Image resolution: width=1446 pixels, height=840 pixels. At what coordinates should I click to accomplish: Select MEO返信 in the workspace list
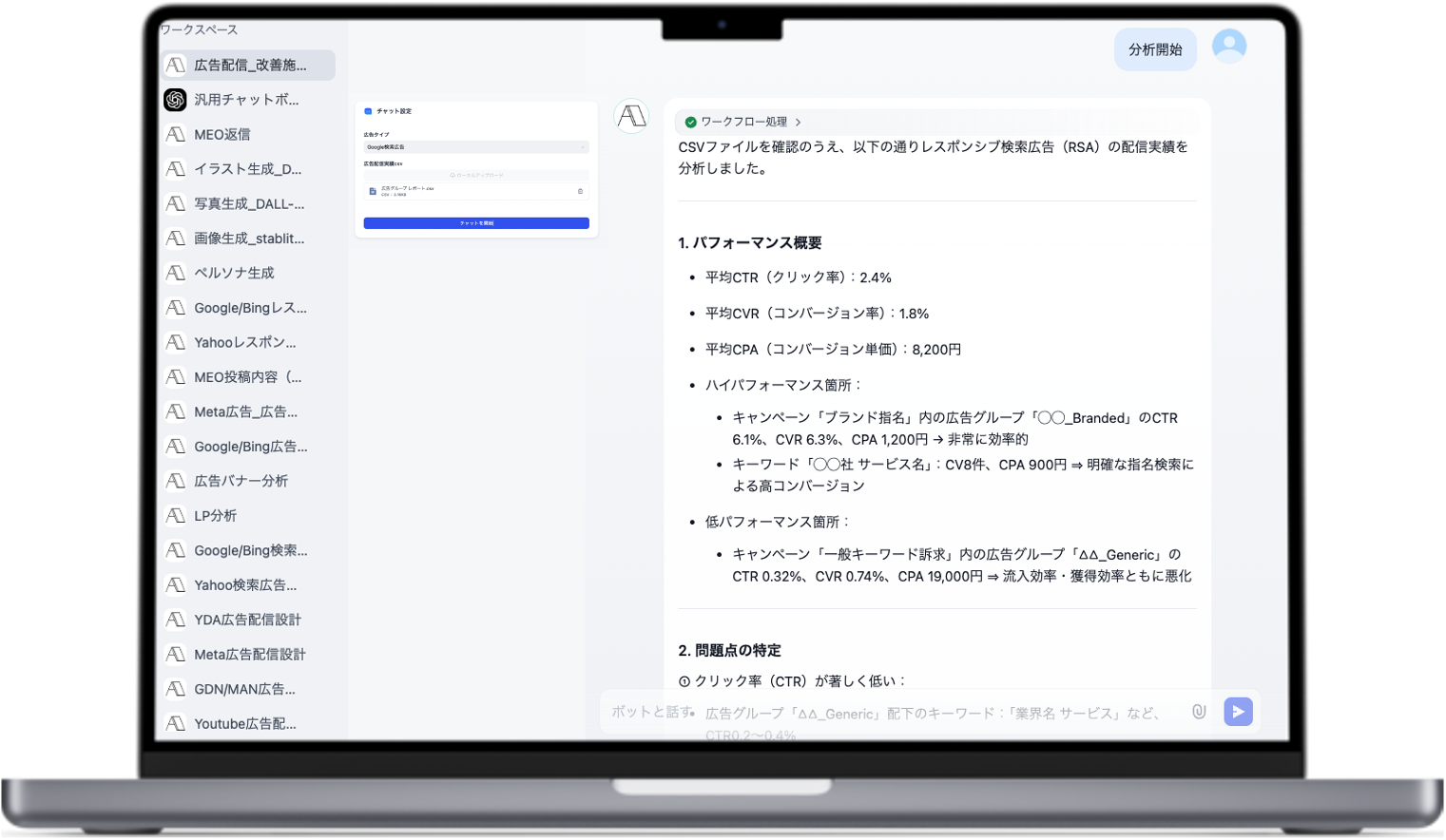point(222,135)
